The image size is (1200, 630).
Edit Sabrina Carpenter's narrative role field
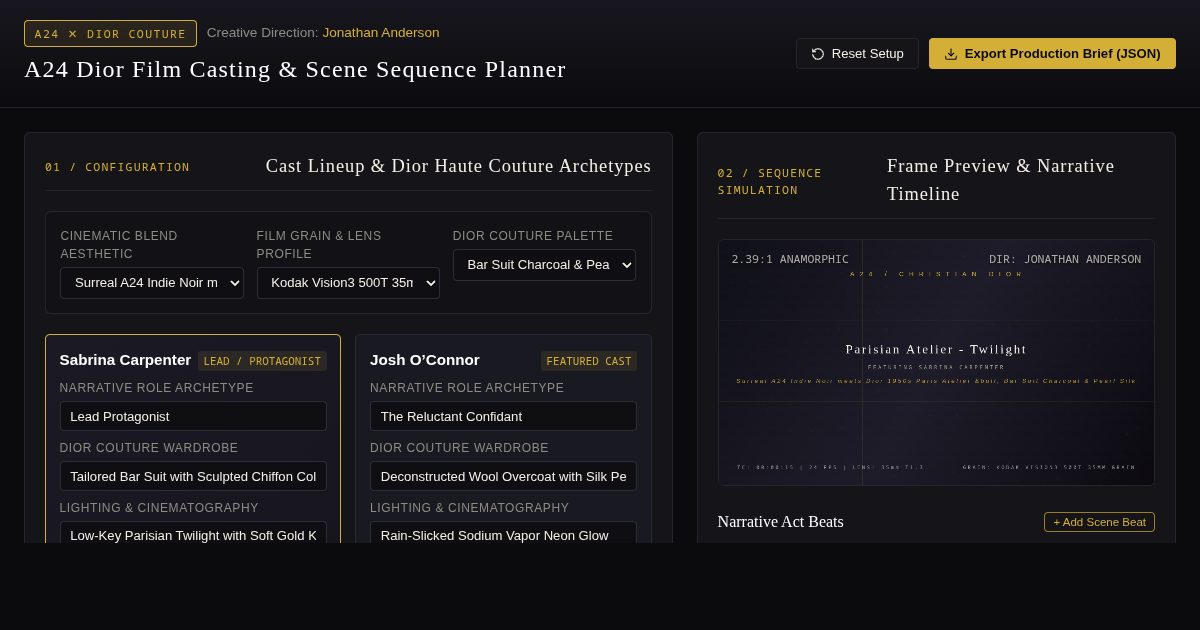coord(193,416)
